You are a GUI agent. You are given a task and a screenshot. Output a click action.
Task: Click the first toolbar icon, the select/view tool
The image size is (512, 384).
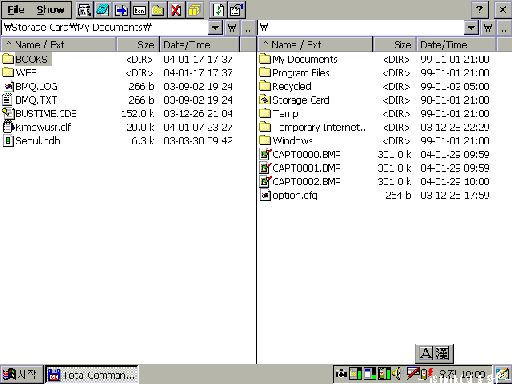[x=84, y=10]
